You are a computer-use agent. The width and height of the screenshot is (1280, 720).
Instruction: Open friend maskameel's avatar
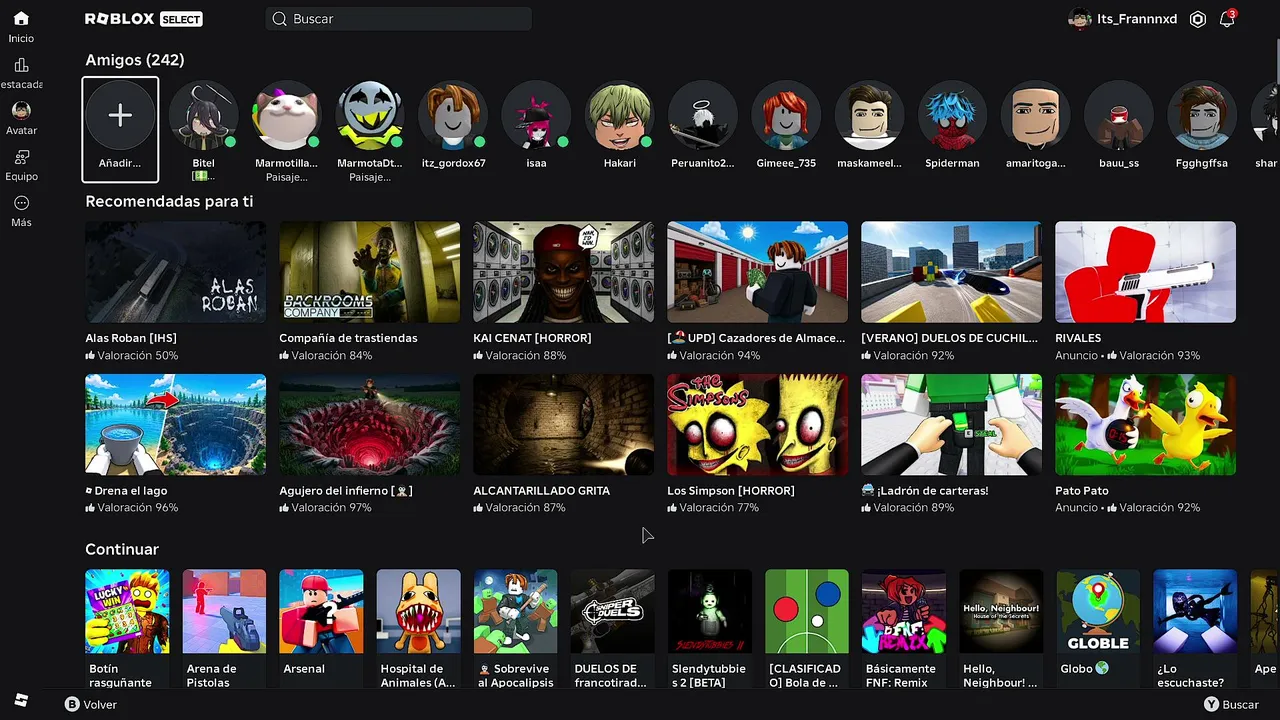point(869,116)
